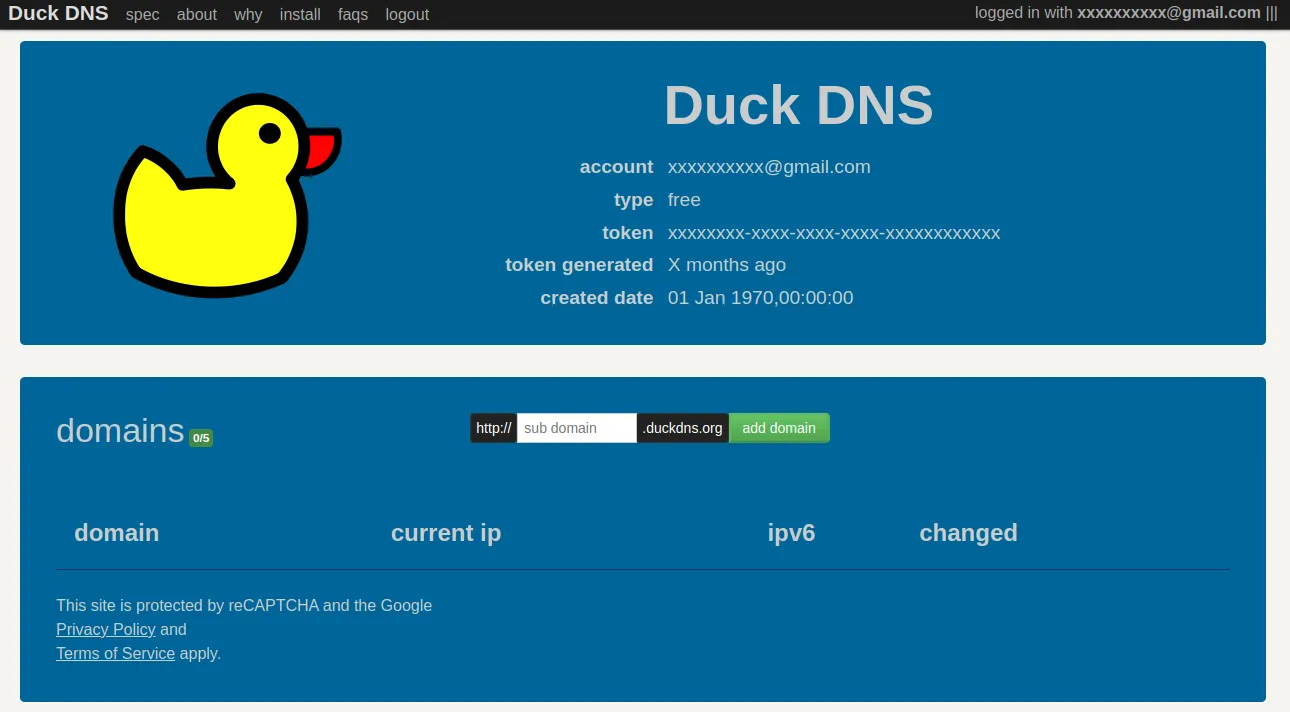The height and width of the screenshot is (712, 1290).
Task: Open the Terms of Service link
Action: 115,653
